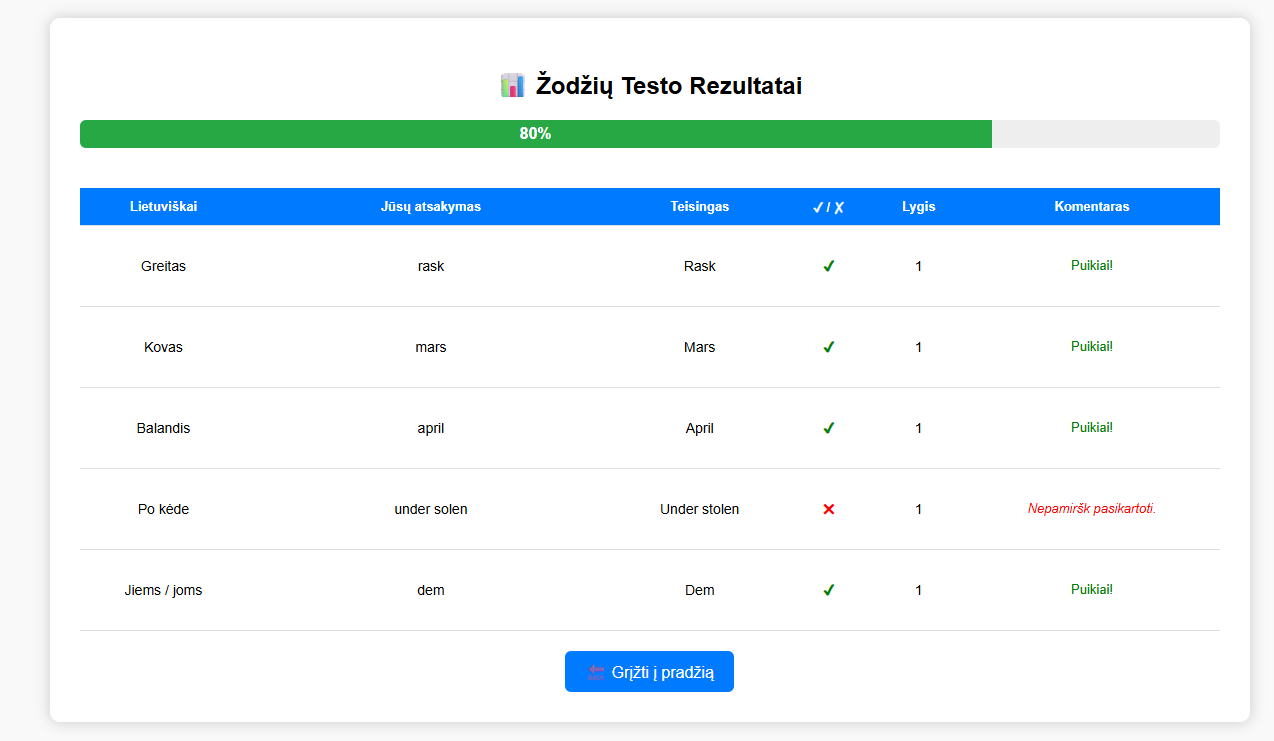The width and height of the screenshot is (1274, 741).
Task: Click the Lithuanian word Balandis
Action: (x=163, y=428)
